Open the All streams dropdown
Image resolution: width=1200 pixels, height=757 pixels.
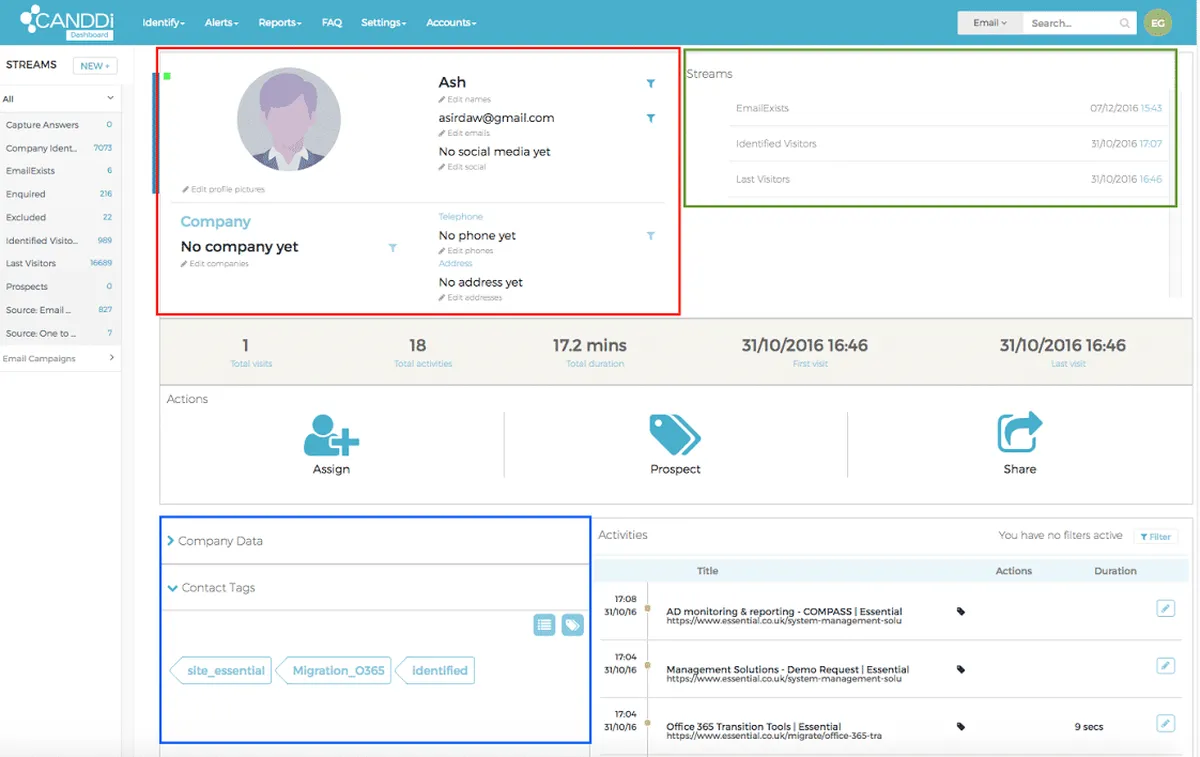tap(59, 99)
